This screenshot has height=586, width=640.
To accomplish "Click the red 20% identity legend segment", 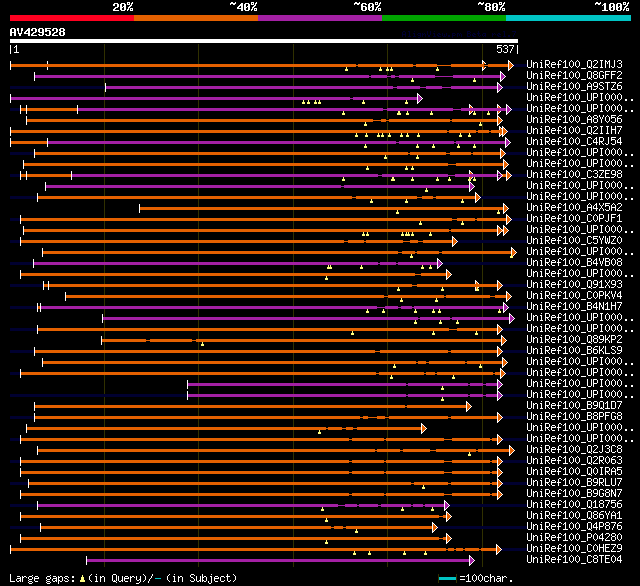I will click(x=72, y=18).
